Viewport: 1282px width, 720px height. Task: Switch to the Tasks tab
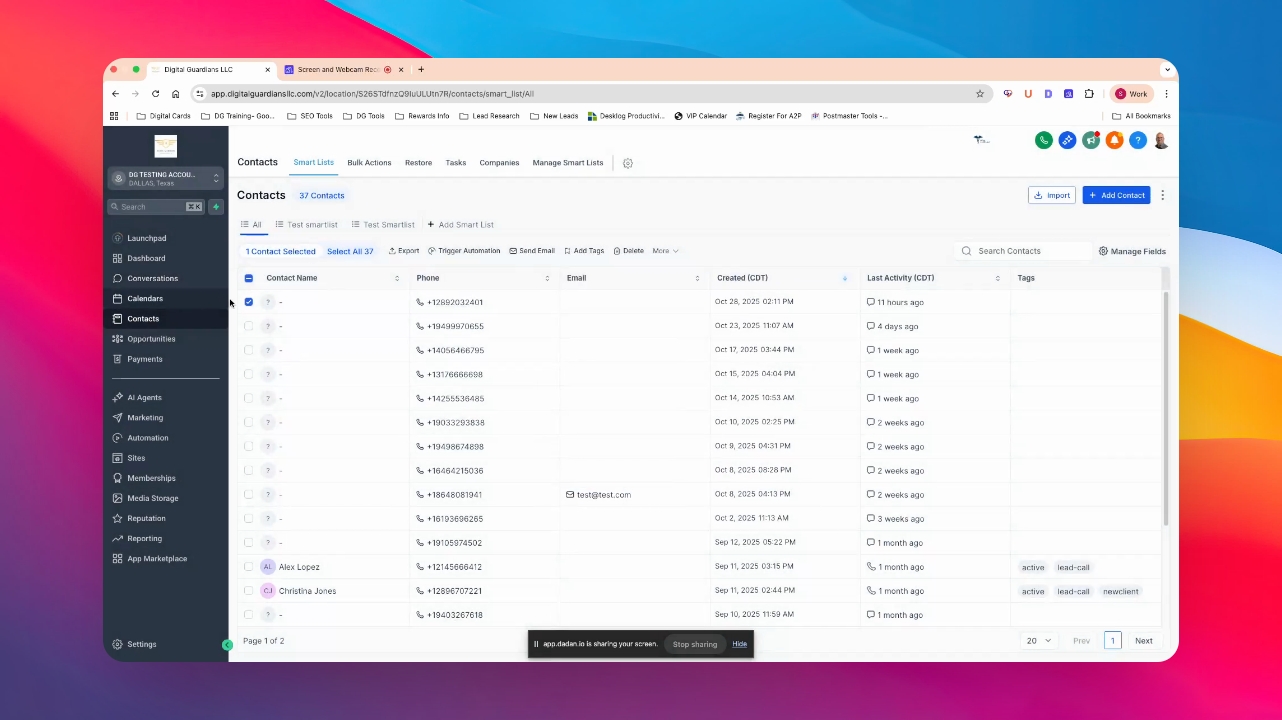pos(456,163)
